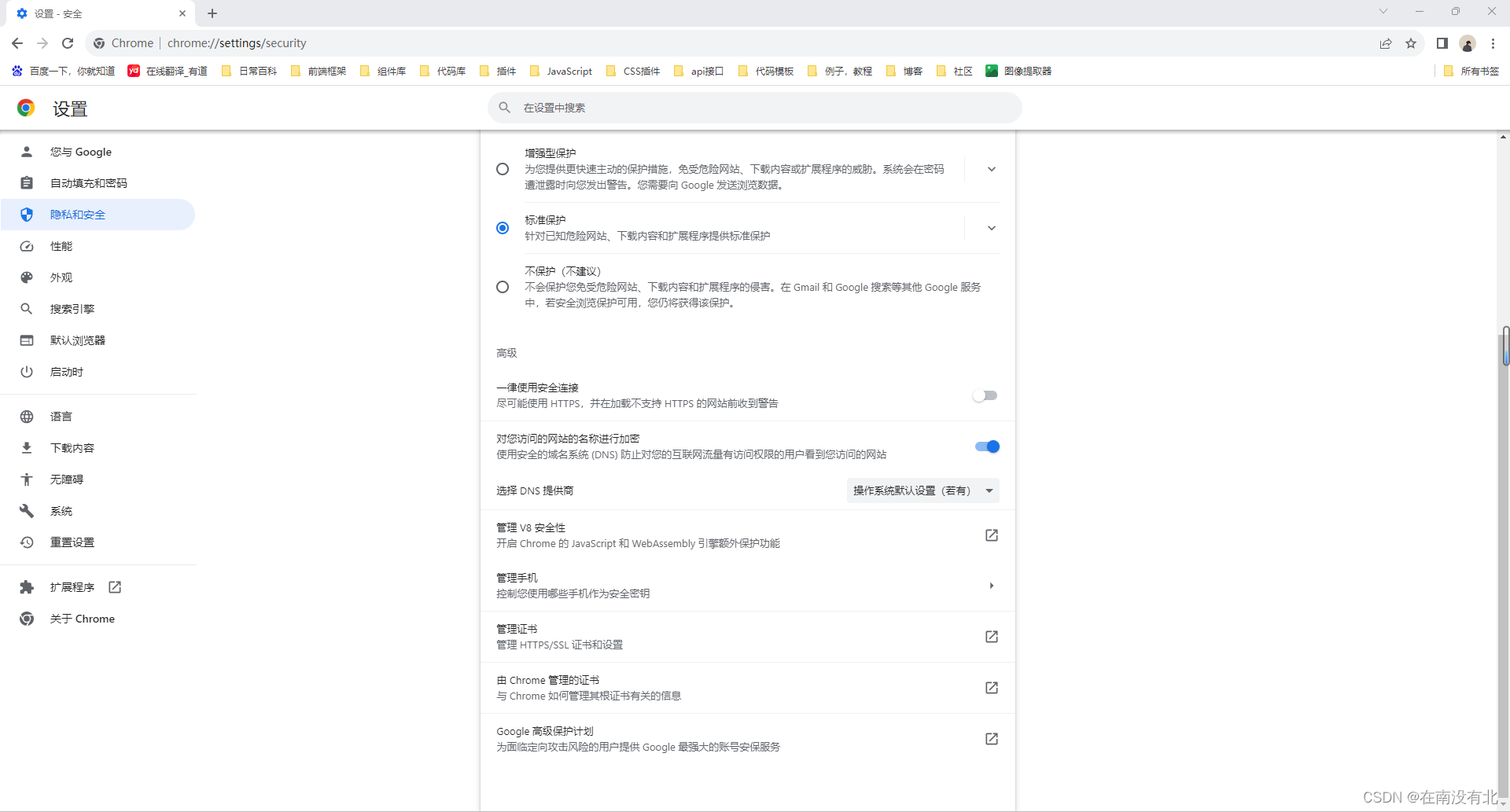Expand 增强型保护 details chevron
1510x812 pixels.
[x=991, y=169]
